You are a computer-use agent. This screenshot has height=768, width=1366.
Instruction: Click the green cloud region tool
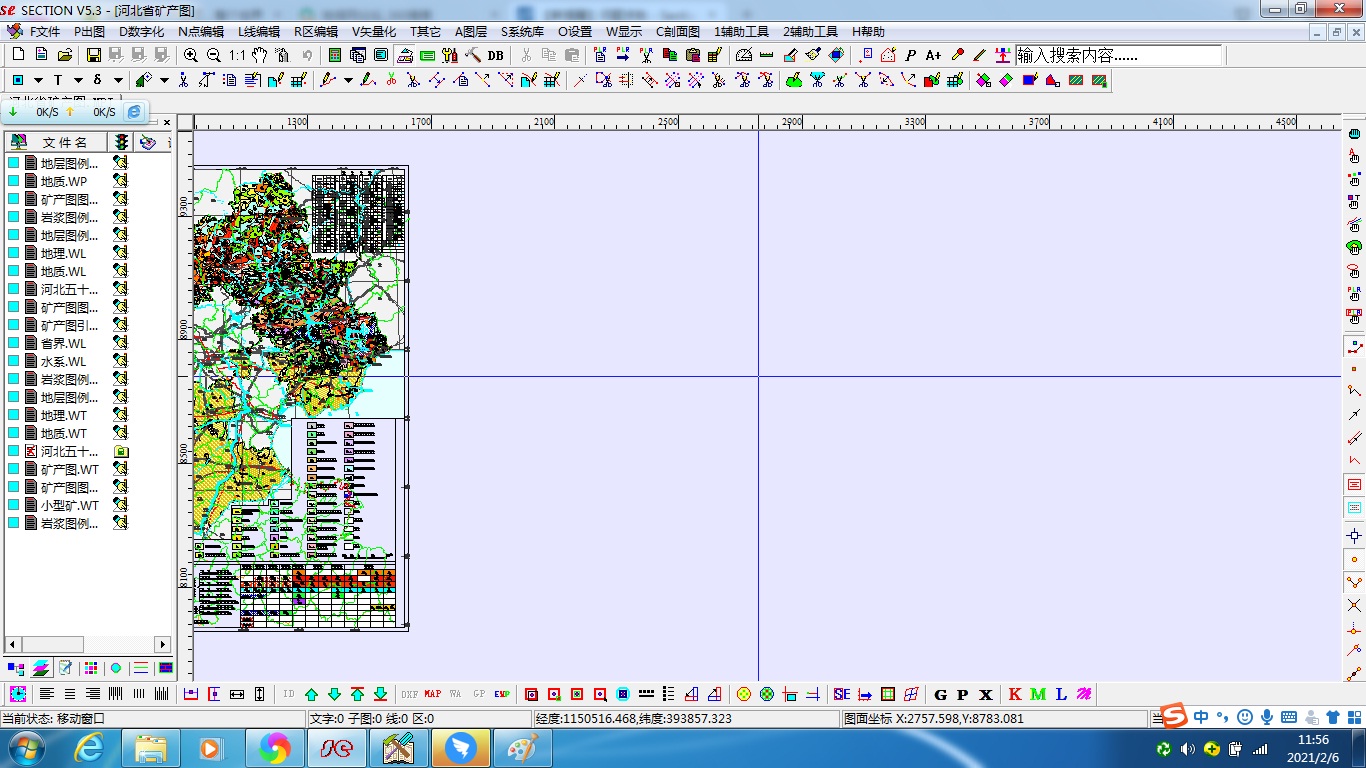[x=793, y=80]
